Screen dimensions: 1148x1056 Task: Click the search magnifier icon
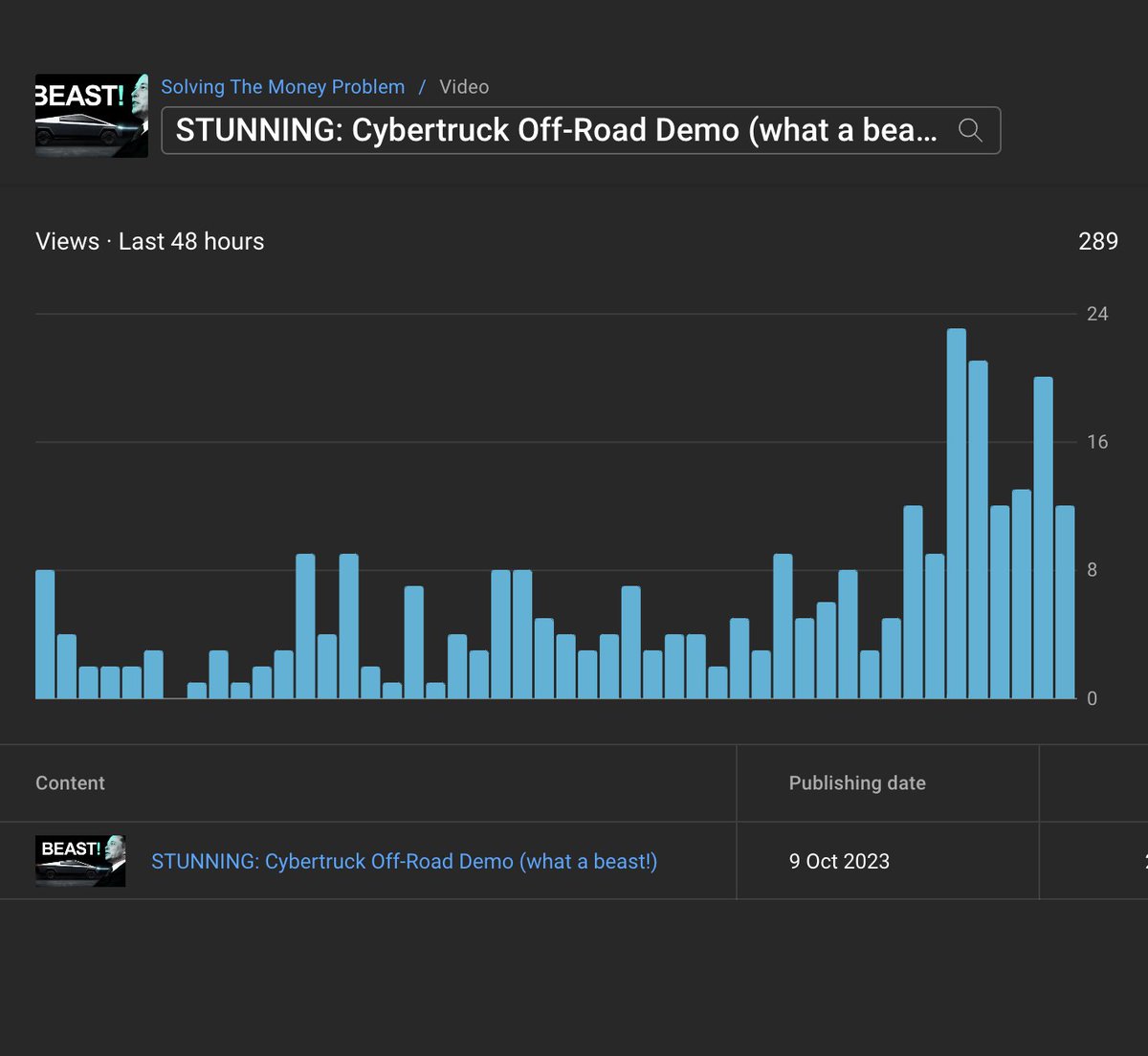(x=970, y=130)
